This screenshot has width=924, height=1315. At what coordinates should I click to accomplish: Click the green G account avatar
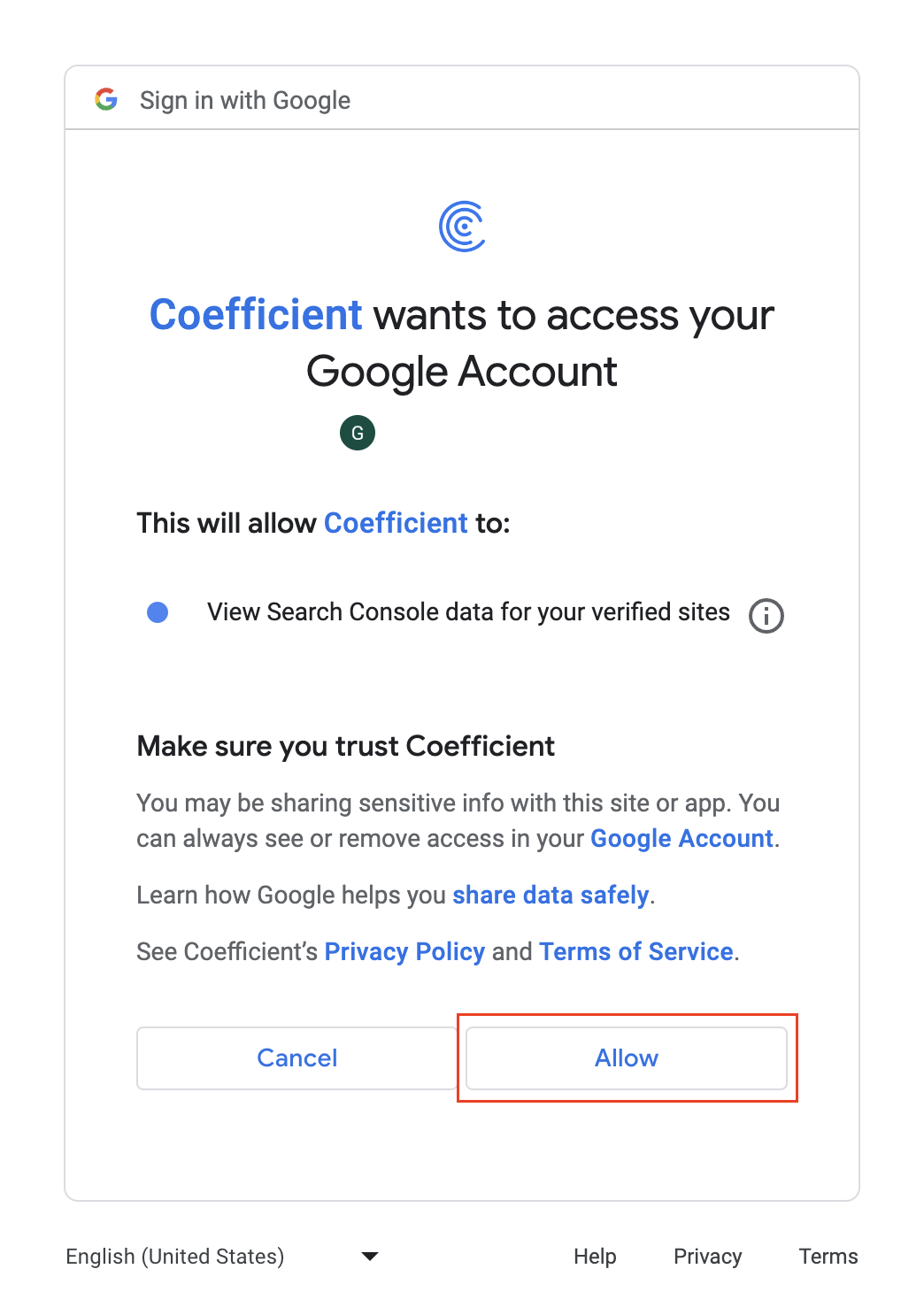[x=358, y=433]
